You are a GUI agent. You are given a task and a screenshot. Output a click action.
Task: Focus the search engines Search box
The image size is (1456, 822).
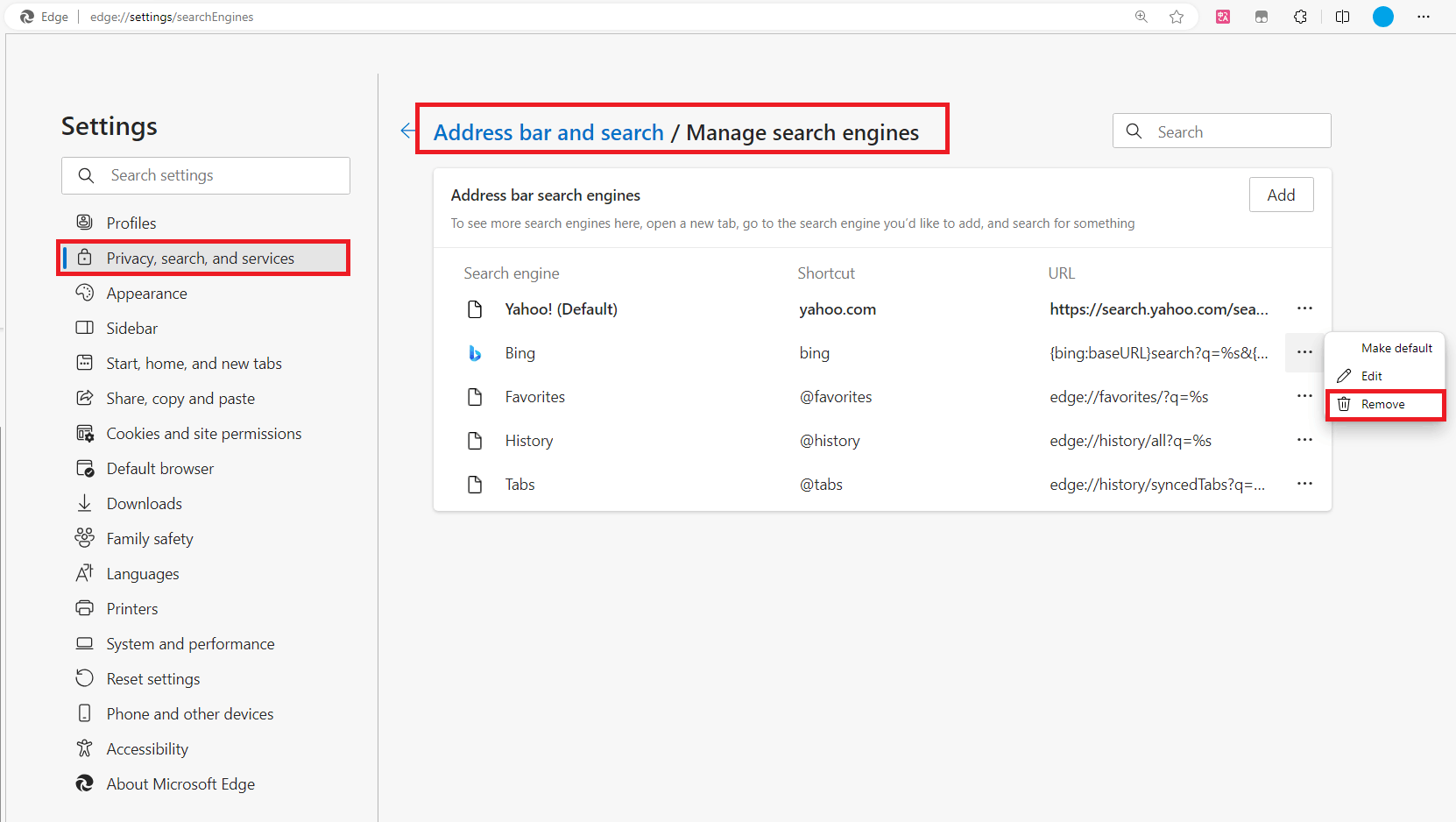click(1221, 131)
